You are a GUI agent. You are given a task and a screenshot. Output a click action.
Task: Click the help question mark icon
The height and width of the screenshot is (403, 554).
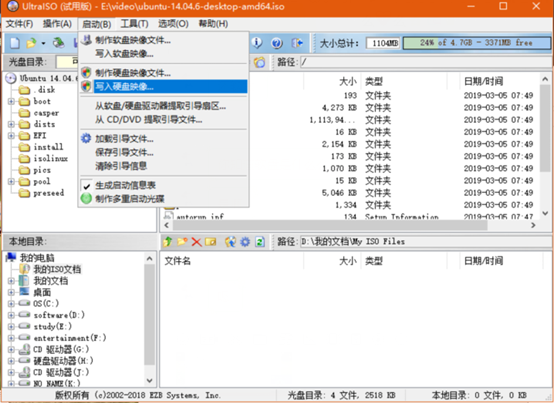[277, 43]
